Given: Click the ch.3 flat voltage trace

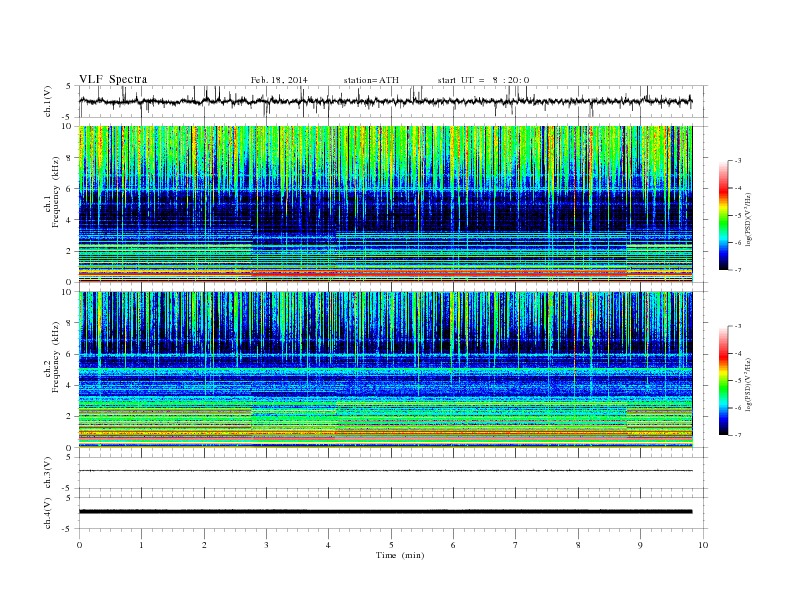Looking at the screenshot, I should click(x=385, y=471).
